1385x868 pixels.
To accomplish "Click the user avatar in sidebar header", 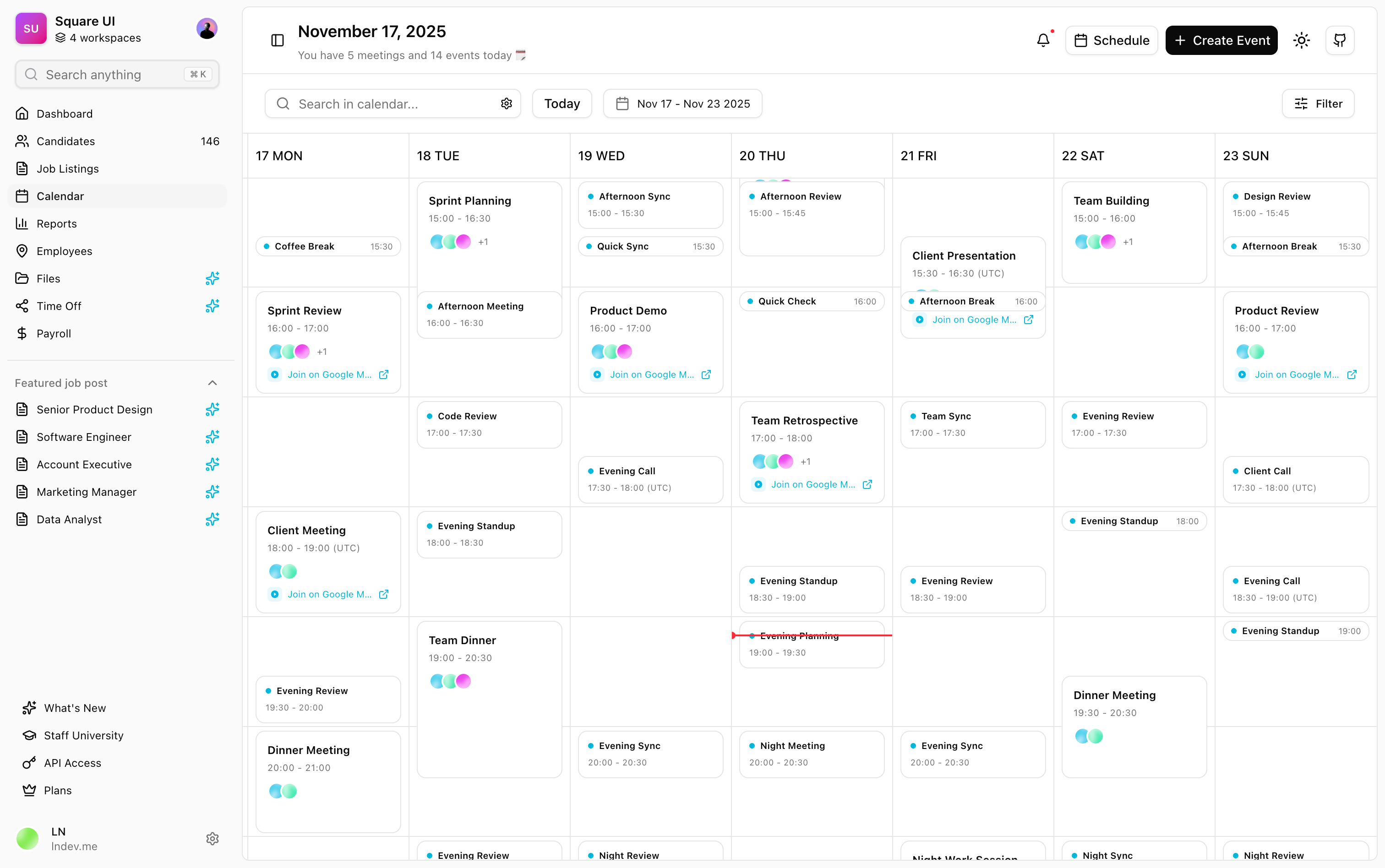I will point(207,29).
